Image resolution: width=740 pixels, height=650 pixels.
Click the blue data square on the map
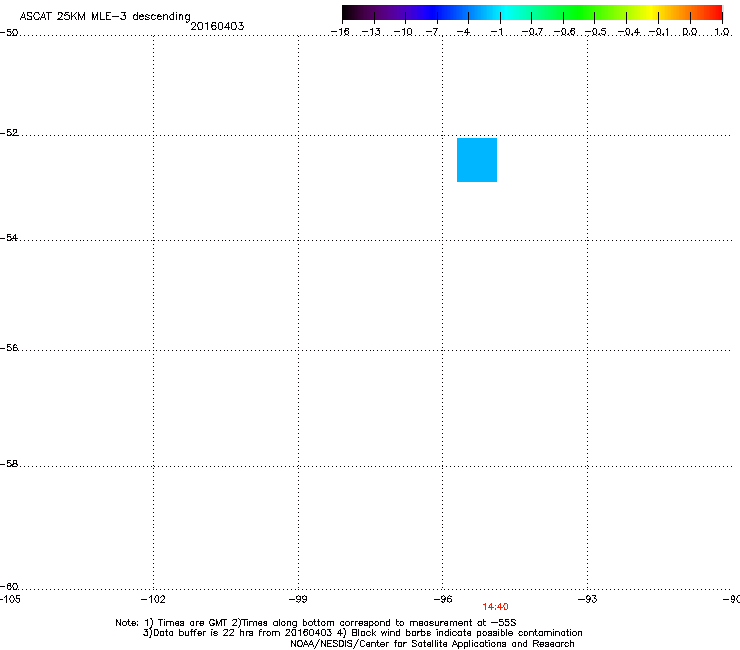(x=477, y=160)
